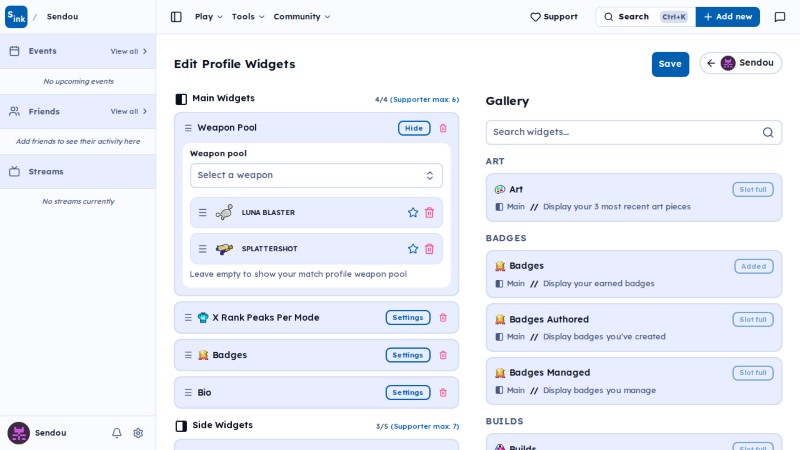The height and width of the screenshot is (450, 800).
Task: Click the Weapon Pool widget drag handle
Action: 188,128
